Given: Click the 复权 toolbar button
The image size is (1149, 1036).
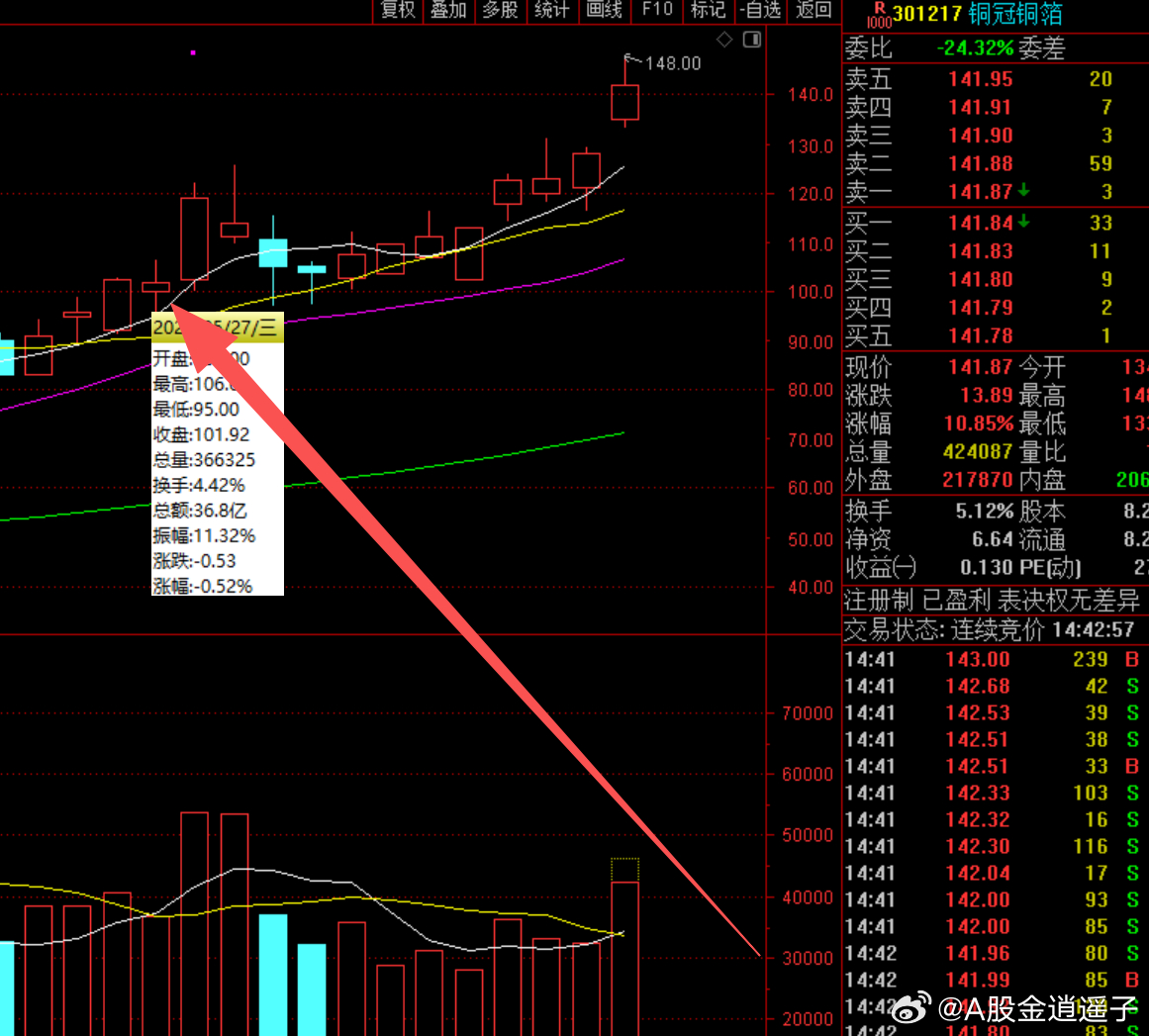Looking at the screenshot, I should [x=398, y=10].
